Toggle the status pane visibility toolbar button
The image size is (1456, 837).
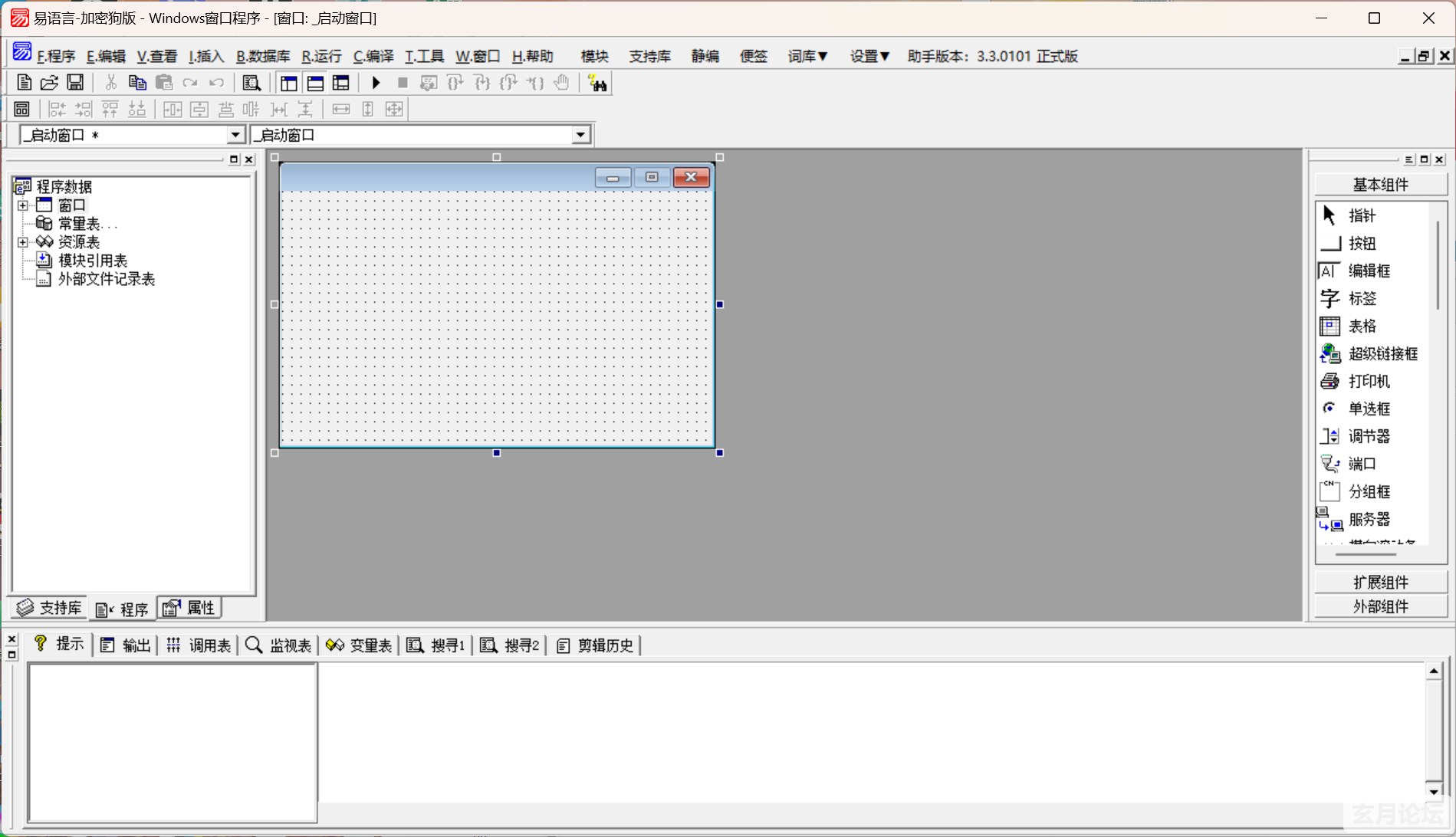tap(315, 83)
